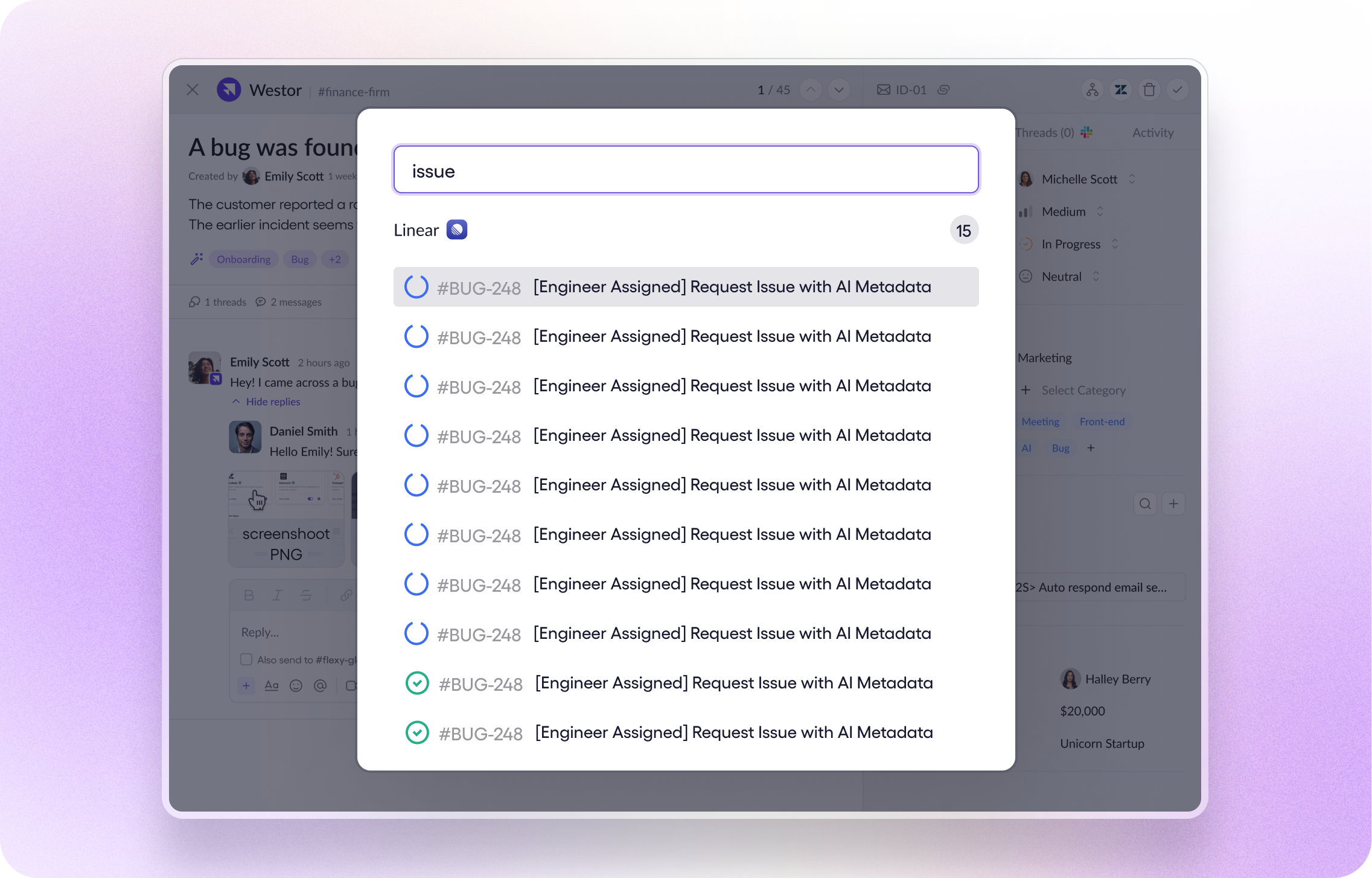The height and width of the screenshot is (878, 1372).
Task: Click the @ mention icon
Action: pos(320,685)
